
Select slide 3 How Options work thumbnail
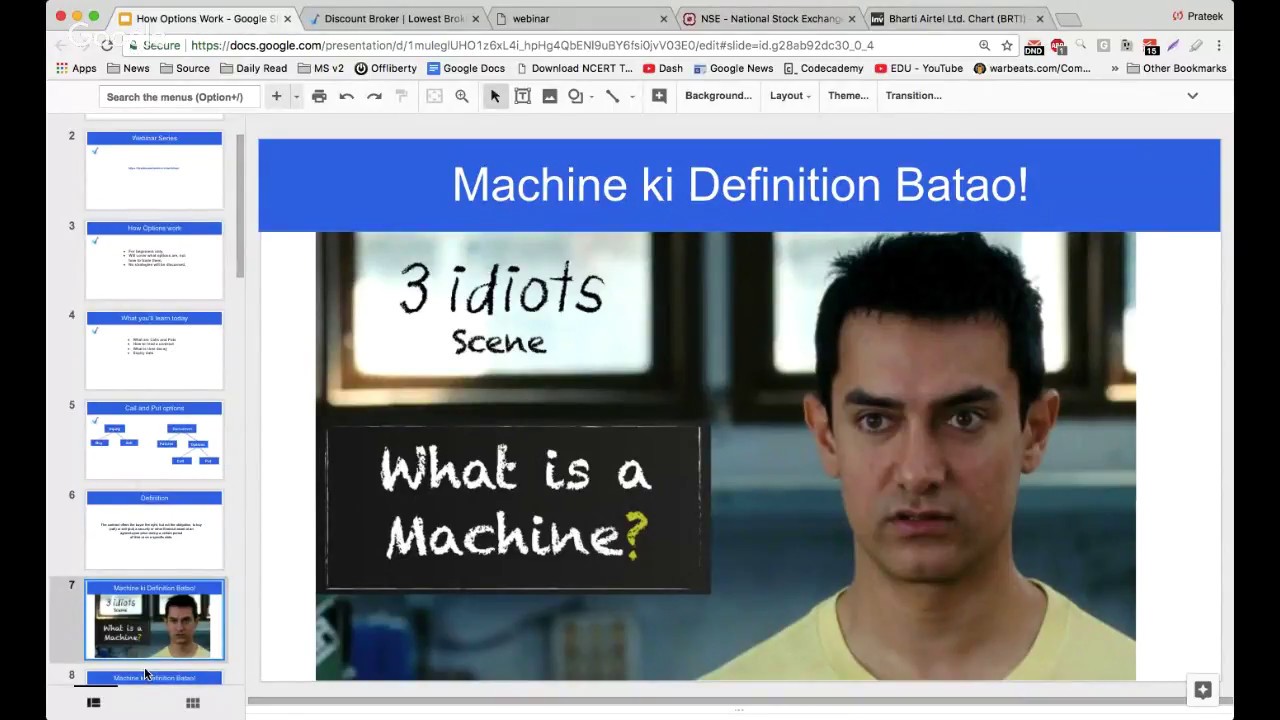tap(154, 260)
